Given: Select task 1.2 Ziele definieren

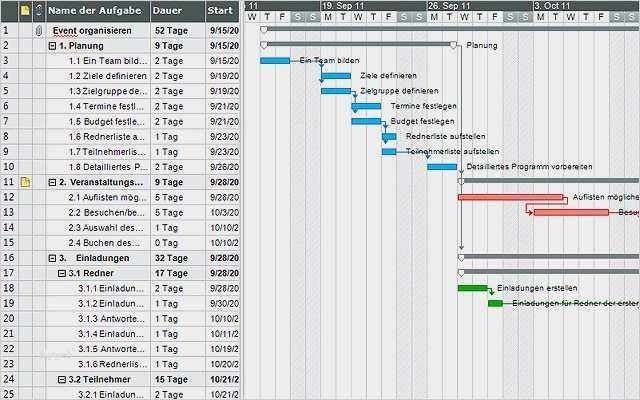Looking at the screenshot, I should click(108, 76).
